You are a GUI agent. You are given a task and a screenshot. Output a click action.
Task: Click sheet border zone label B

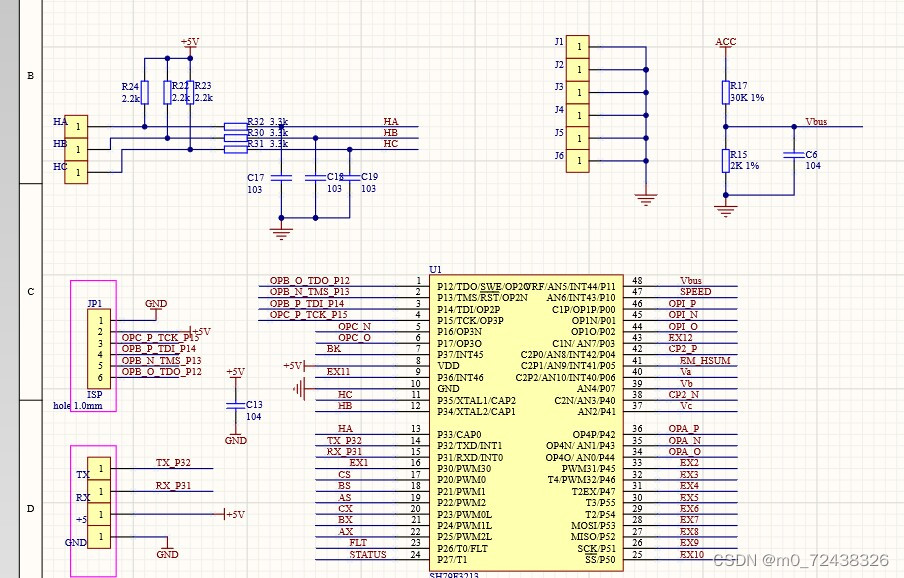tap(31, 75)
